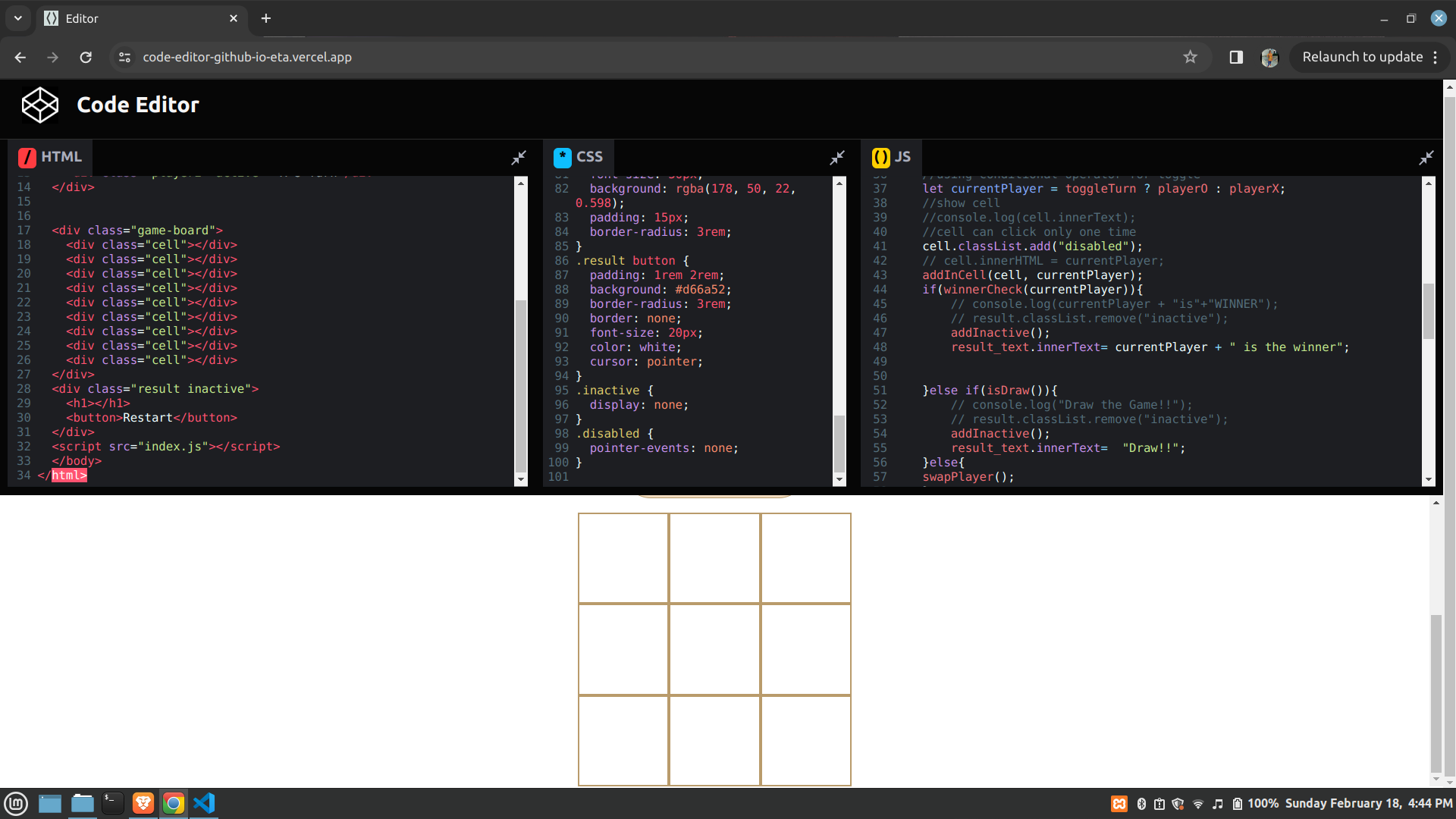Image resolution: width=1456 pixels, height=819 pixels.
Task: Click the blue CSS asterisk icon
Action: [563, 157]
